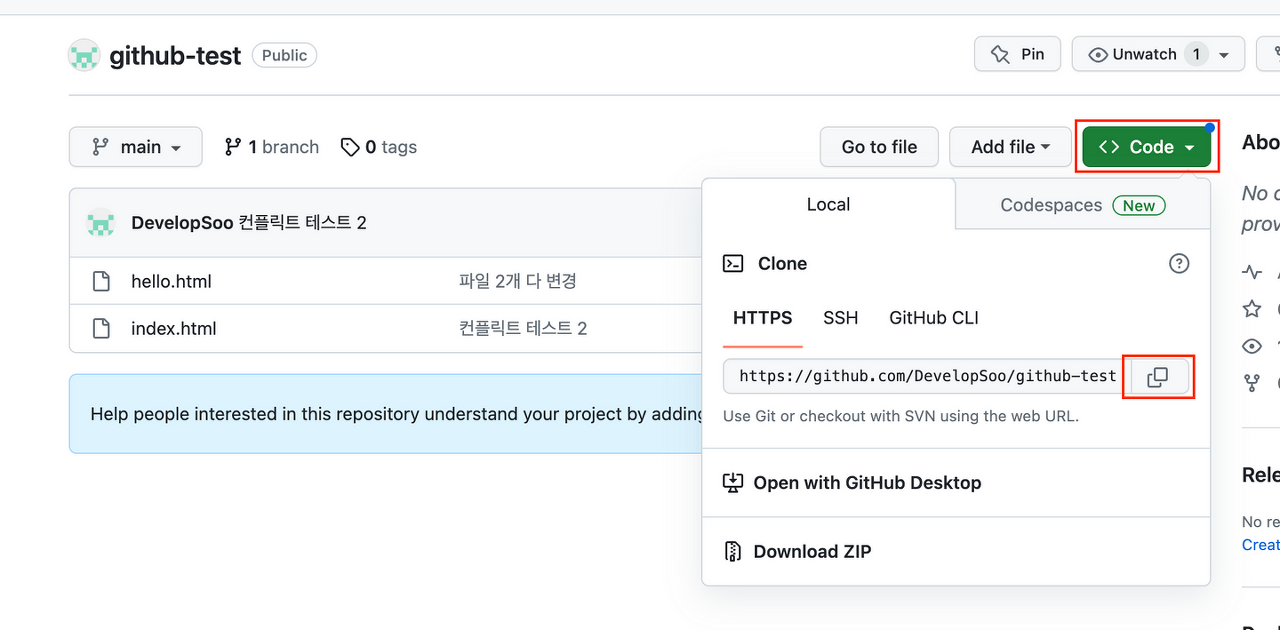Open the hello.html file
The height and width of the screenshot is (630, 1280).
pyautogui.click(x=171, y=281)
